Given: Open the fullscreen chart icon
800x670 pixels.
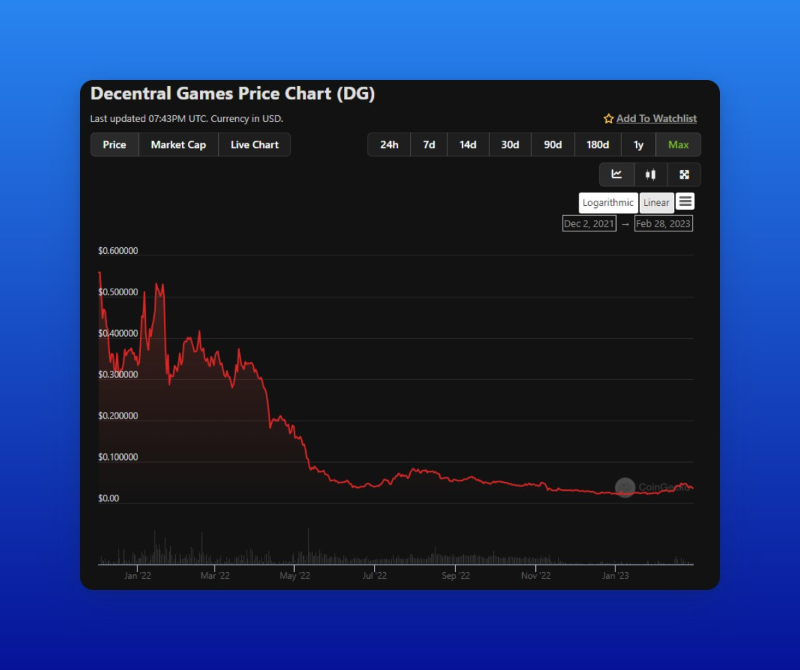Looking at the screenshot, I should (684, 174).
